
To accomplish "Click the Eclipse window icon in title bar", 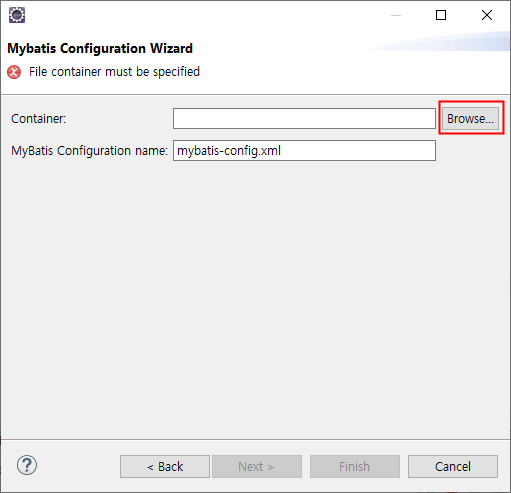I will [x=17, y=15].
